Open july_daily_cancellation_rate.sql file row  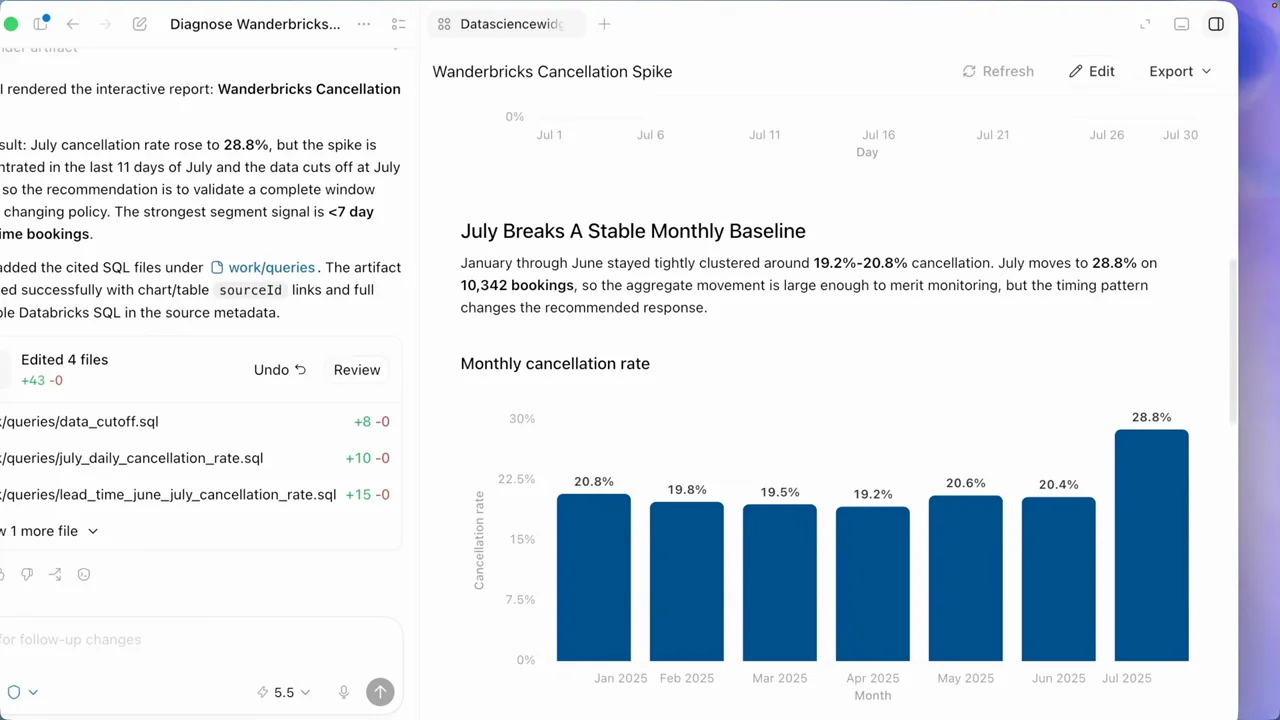coord(196,458)
